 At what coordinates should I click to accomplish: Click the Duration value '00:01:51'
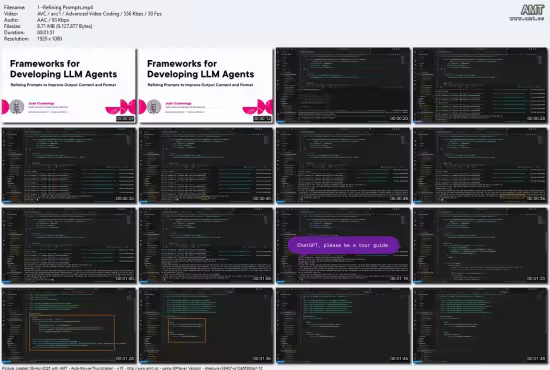(46, 32)
